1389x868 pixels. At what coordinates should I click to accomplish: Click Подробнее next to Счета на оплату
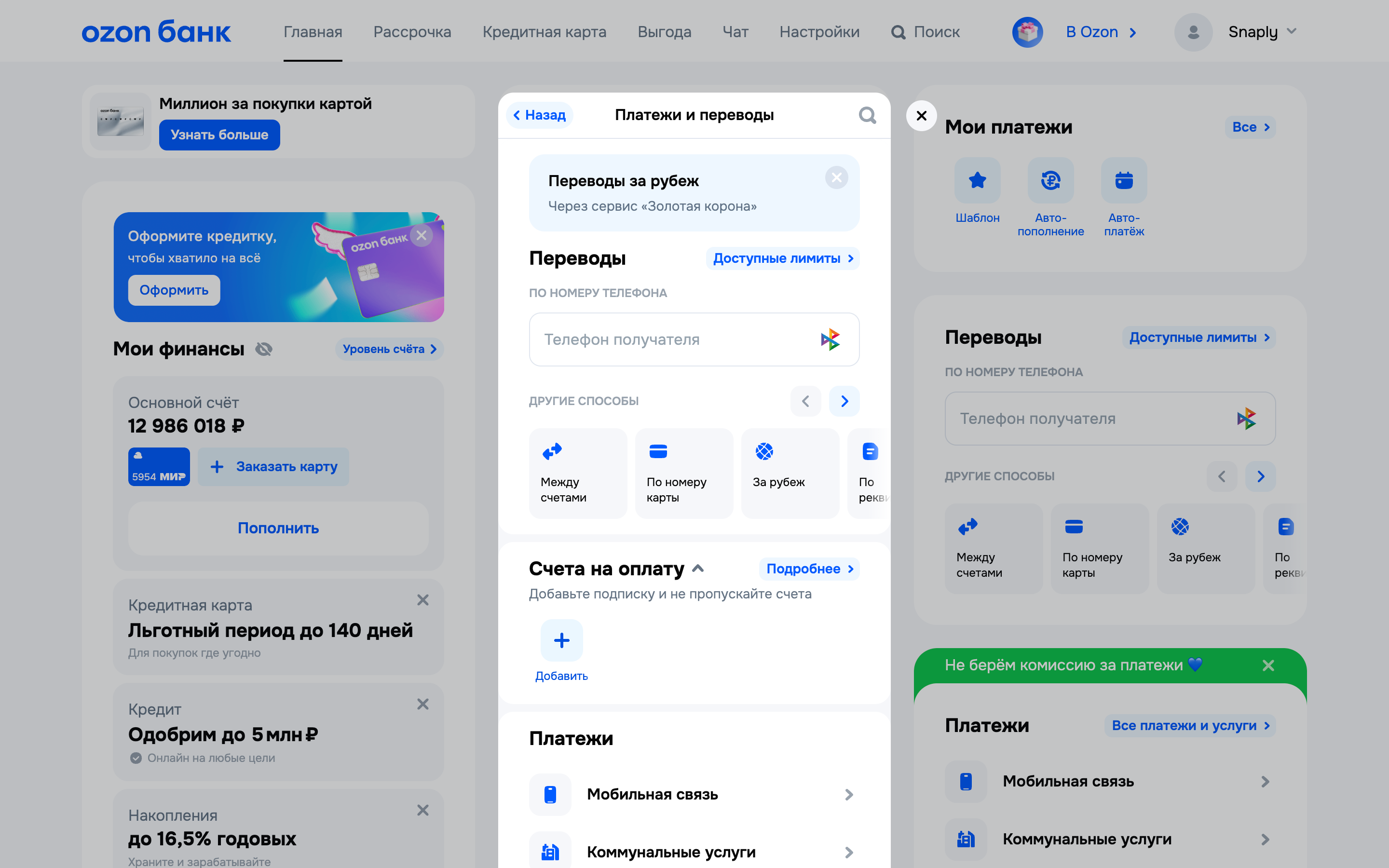809,569
